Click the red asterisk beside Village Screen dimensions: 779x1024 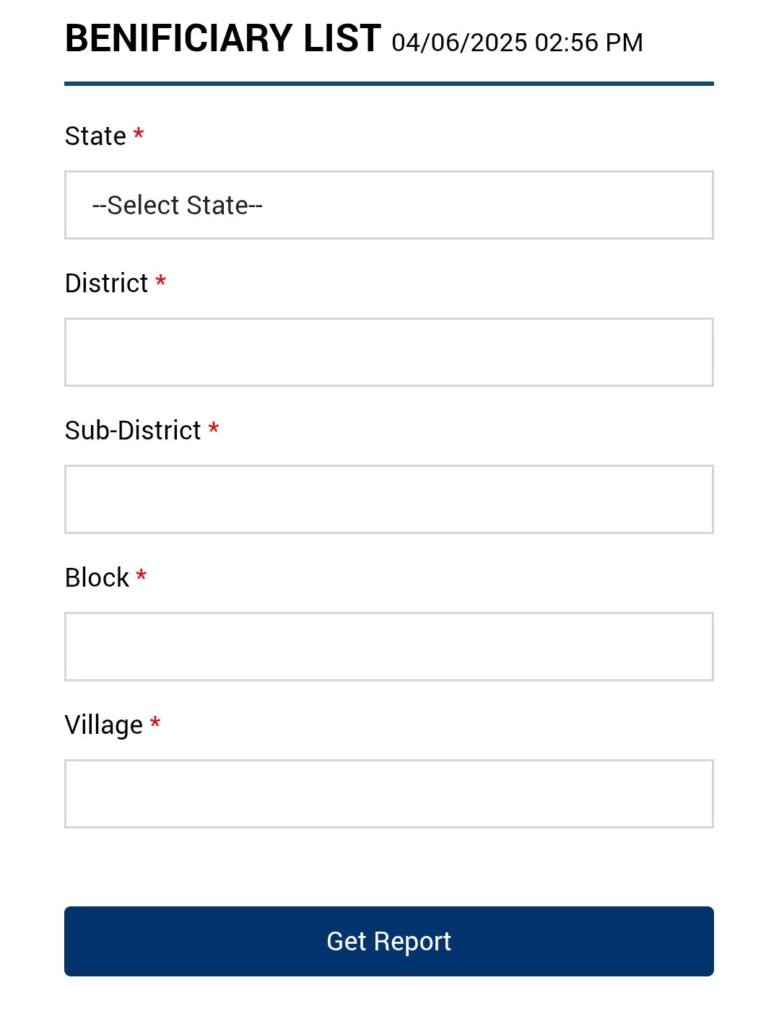click(155, 722)
